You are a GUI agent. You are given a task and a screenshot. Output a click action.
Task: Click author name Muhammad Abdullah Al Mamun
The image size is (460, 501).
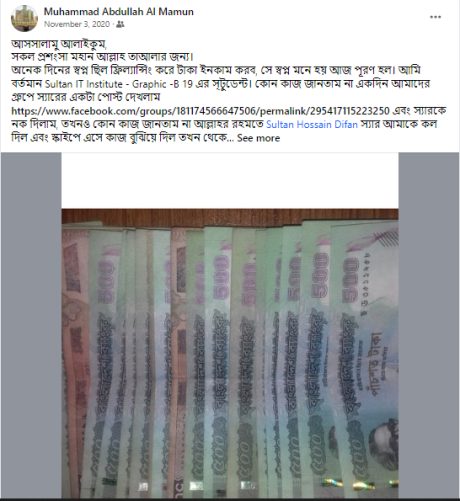[119, 12]
